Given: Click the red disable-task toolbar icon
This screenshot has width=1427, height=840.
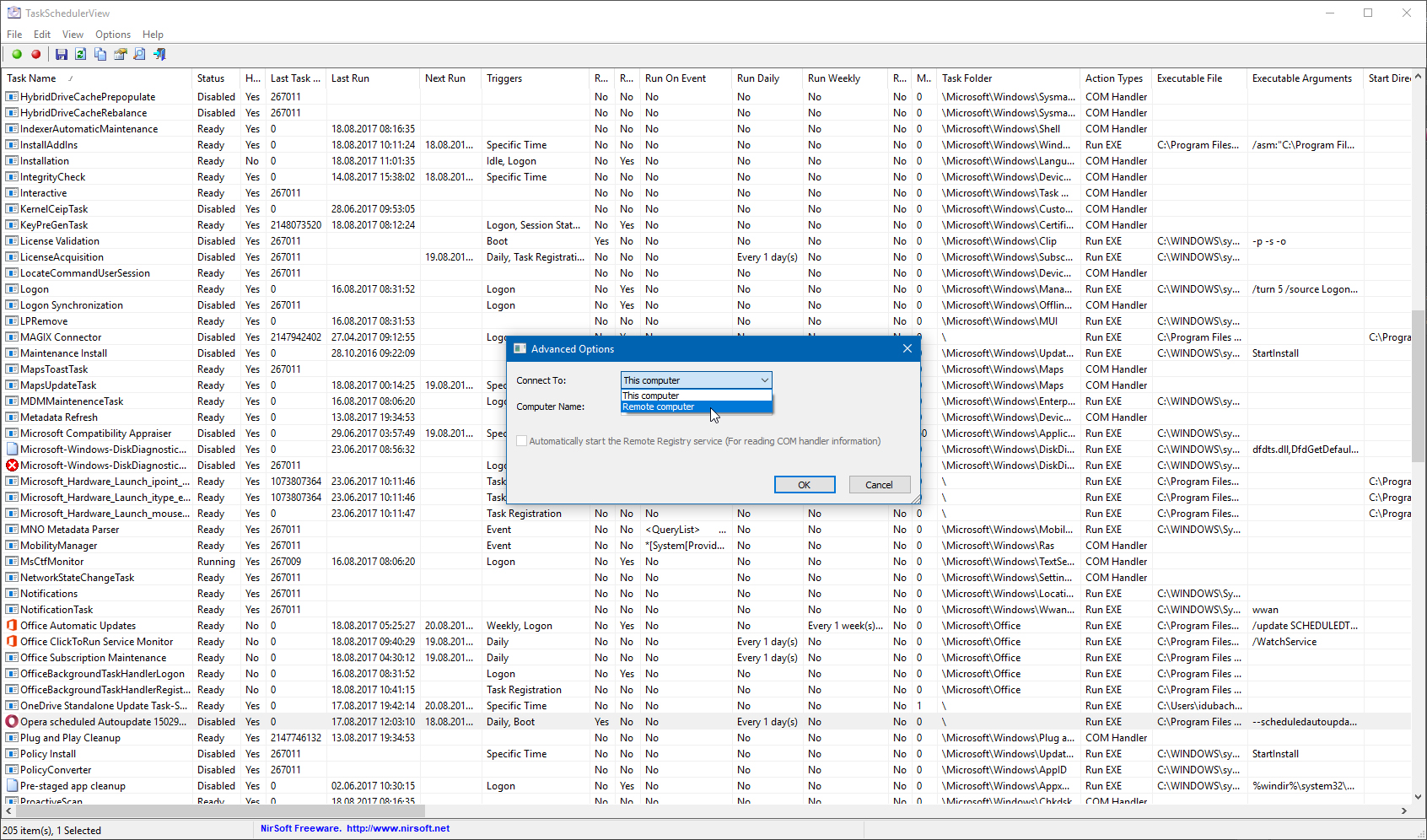Looking at the screenshot, I should pyautogui.click(x=36, y=55).
